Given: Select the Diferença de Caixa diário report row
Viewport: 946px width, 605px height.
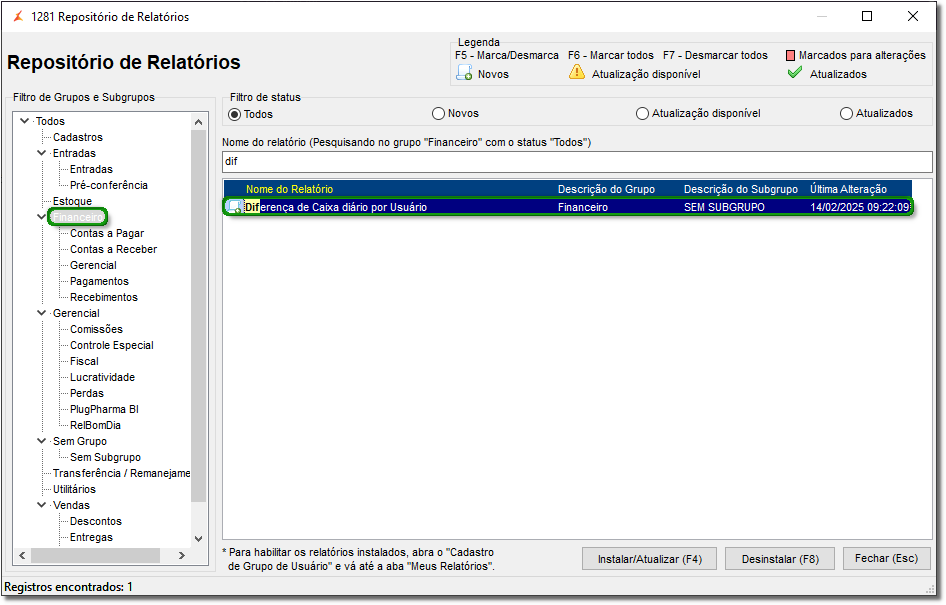Looking at the screenshot, I should click(x=568, y=207).
